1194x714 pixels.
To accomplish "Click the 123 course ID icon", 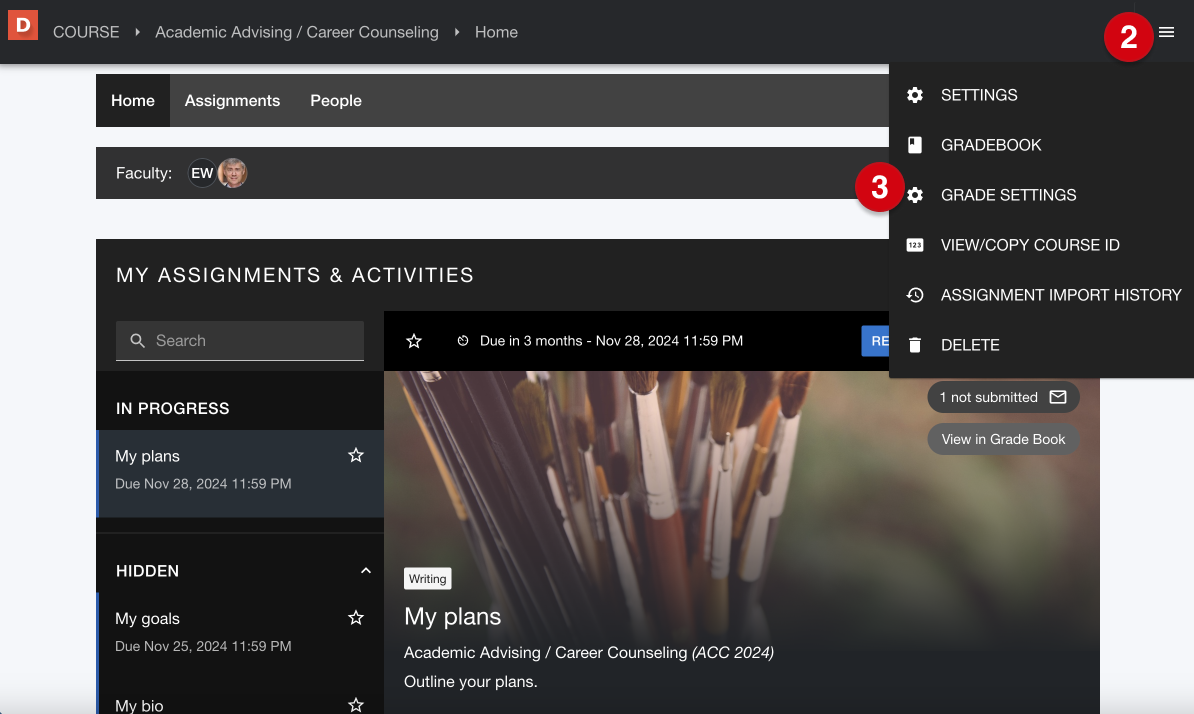I will tap(915, 245).
